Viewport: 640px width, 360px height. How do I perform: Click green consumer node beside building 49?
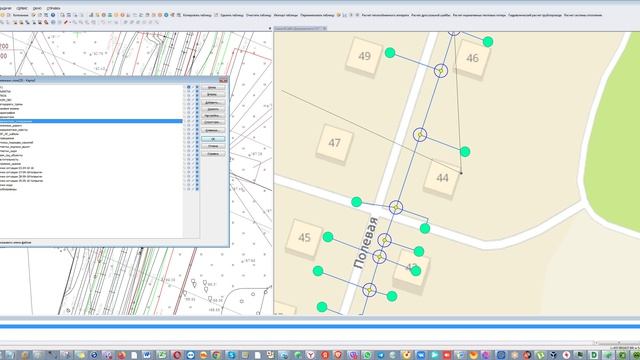point(390,53)
